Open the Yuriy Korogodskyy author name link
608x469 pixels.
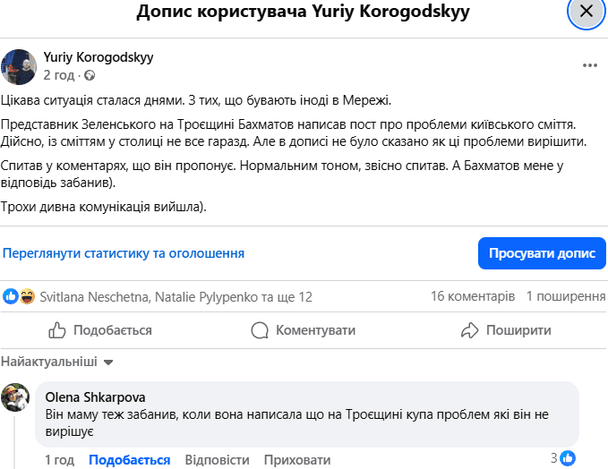click(x=98, y=57)
